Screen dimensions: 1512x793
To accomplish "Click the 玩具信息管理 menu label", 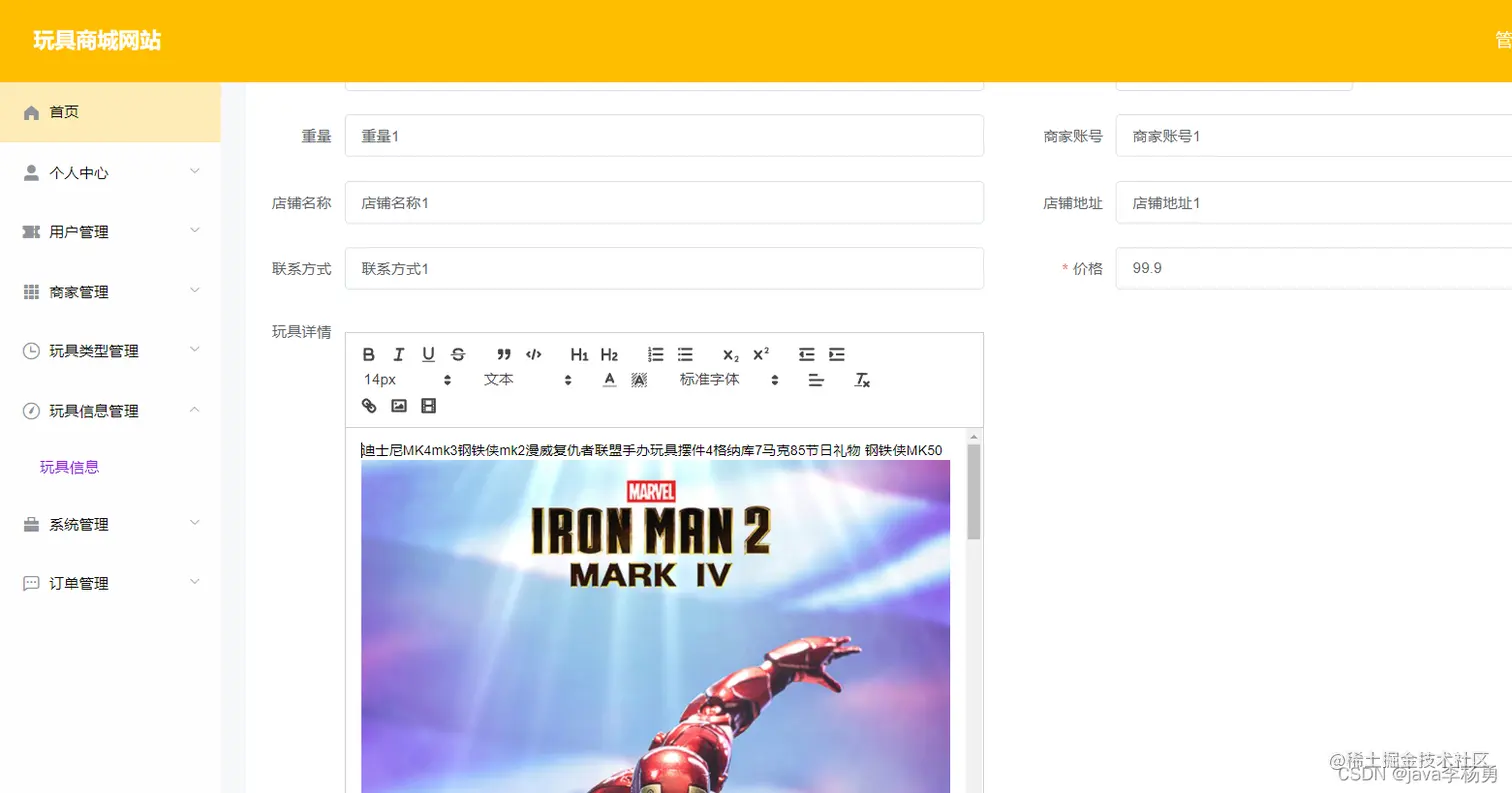I will click(x=94, y=411).
